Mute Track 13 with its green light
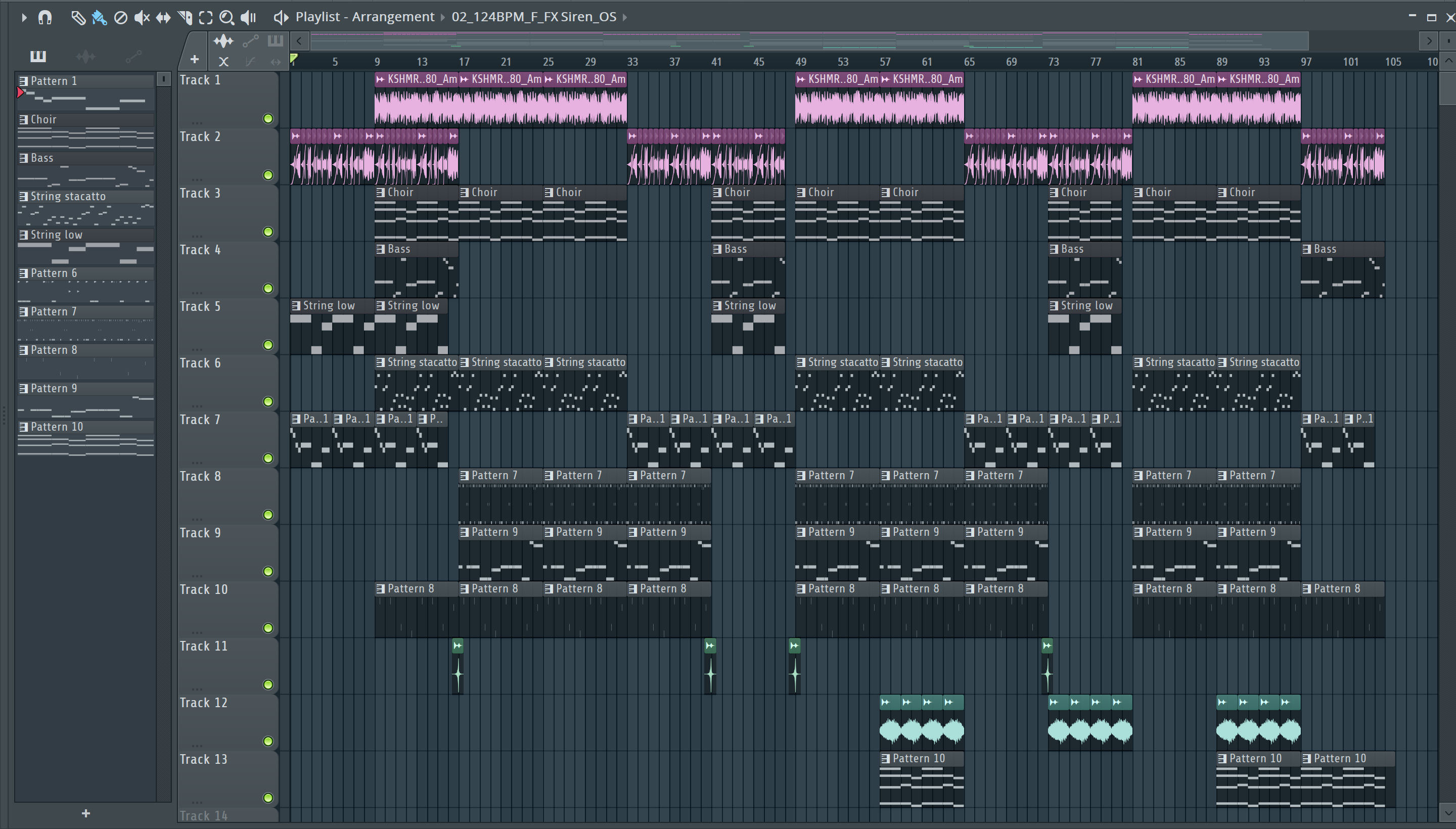The height and width of the screenshot is (829, 1456). (x=267, y=798)
